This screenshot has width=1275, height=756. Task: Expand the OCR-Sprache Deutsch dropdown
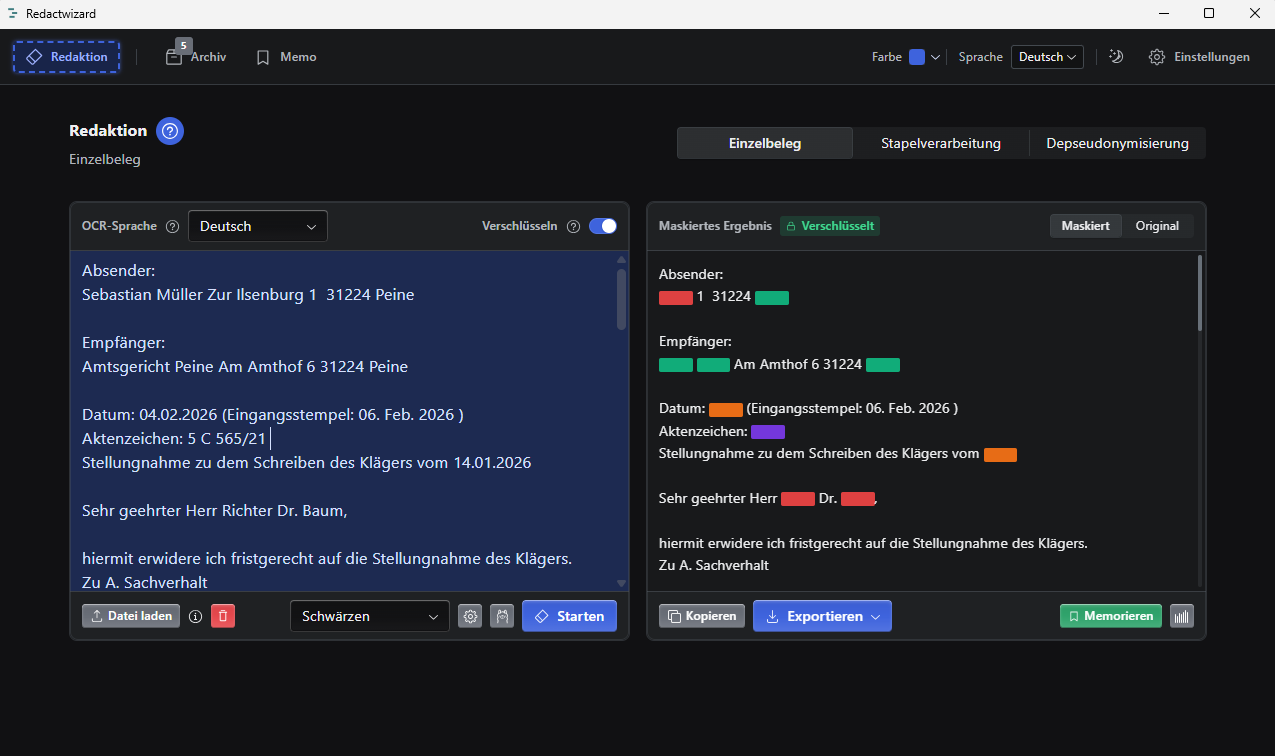pyautogui.click(x=258, y=227)
